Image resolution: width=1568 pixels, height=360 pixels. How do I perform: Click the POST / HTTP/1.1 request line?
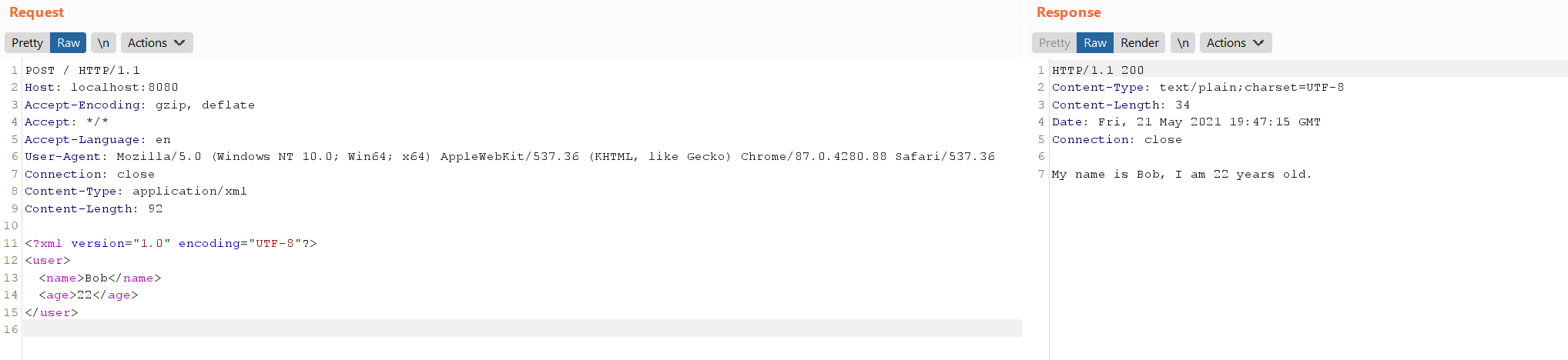(82, 70)
